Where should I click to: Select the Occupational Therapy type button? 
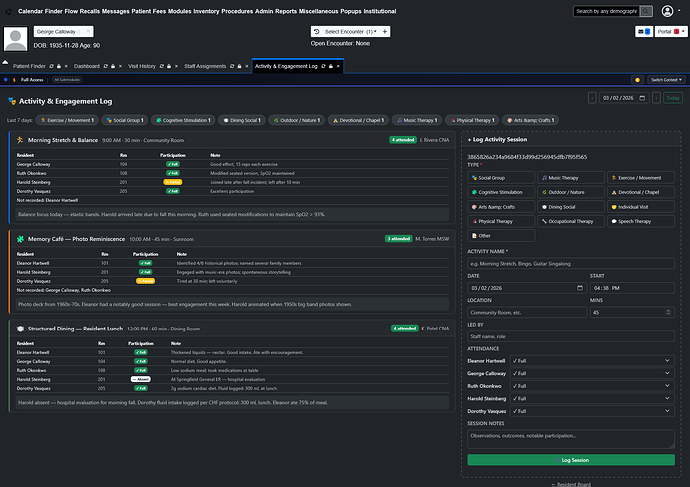(571, 221)
